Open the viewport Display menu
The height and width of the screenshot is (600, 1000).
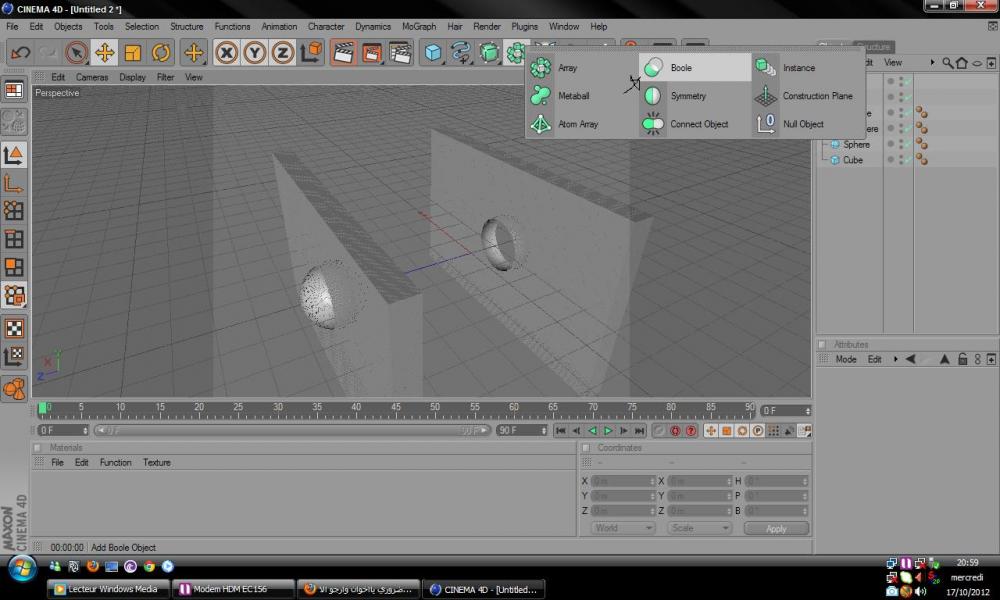coord(132,77)
